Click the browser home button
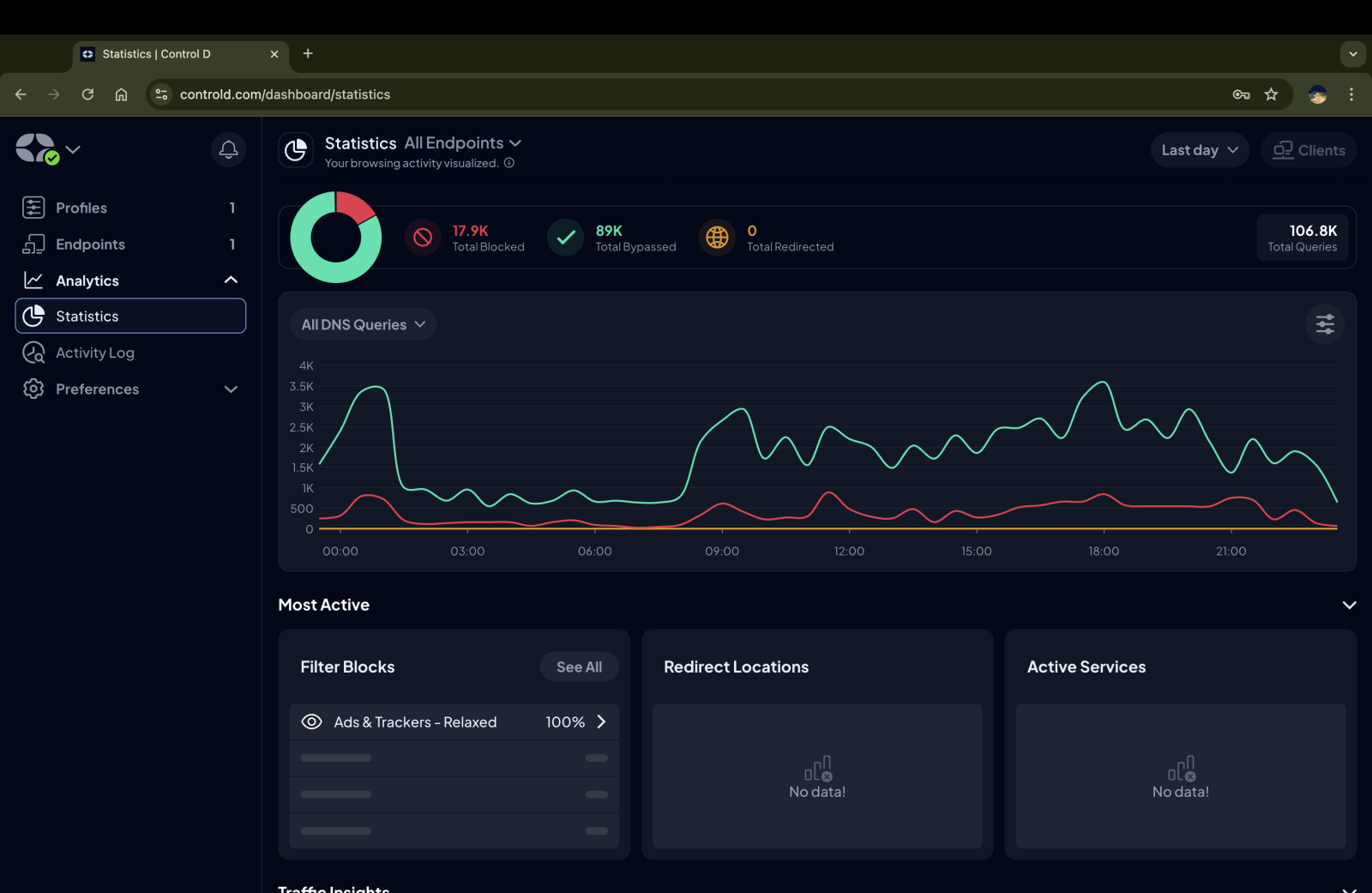 pyautogui.click(x=121, y=94)
